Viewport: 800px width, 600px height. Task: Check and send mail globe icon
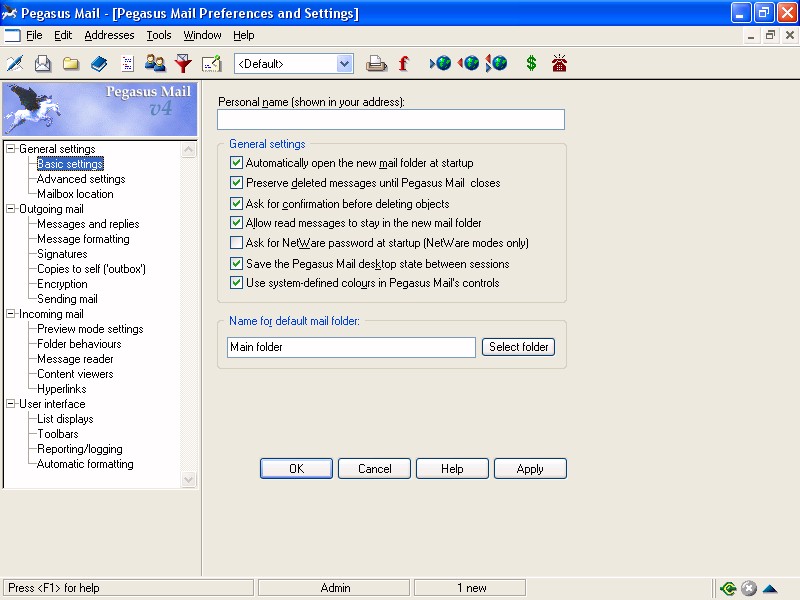496,63
